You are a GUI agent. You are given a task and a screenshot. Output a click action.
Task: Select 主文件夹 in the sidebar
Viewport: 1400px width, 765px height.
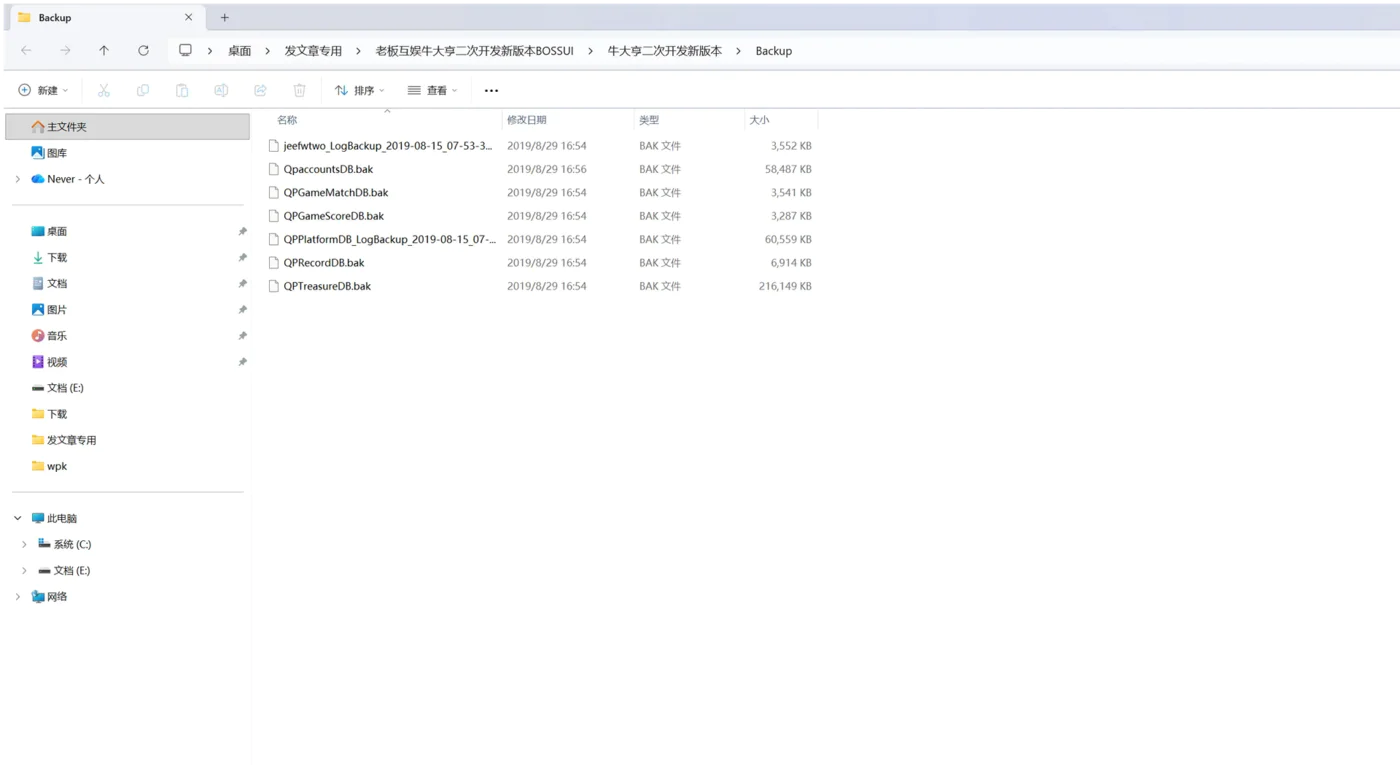click(128, 127)
